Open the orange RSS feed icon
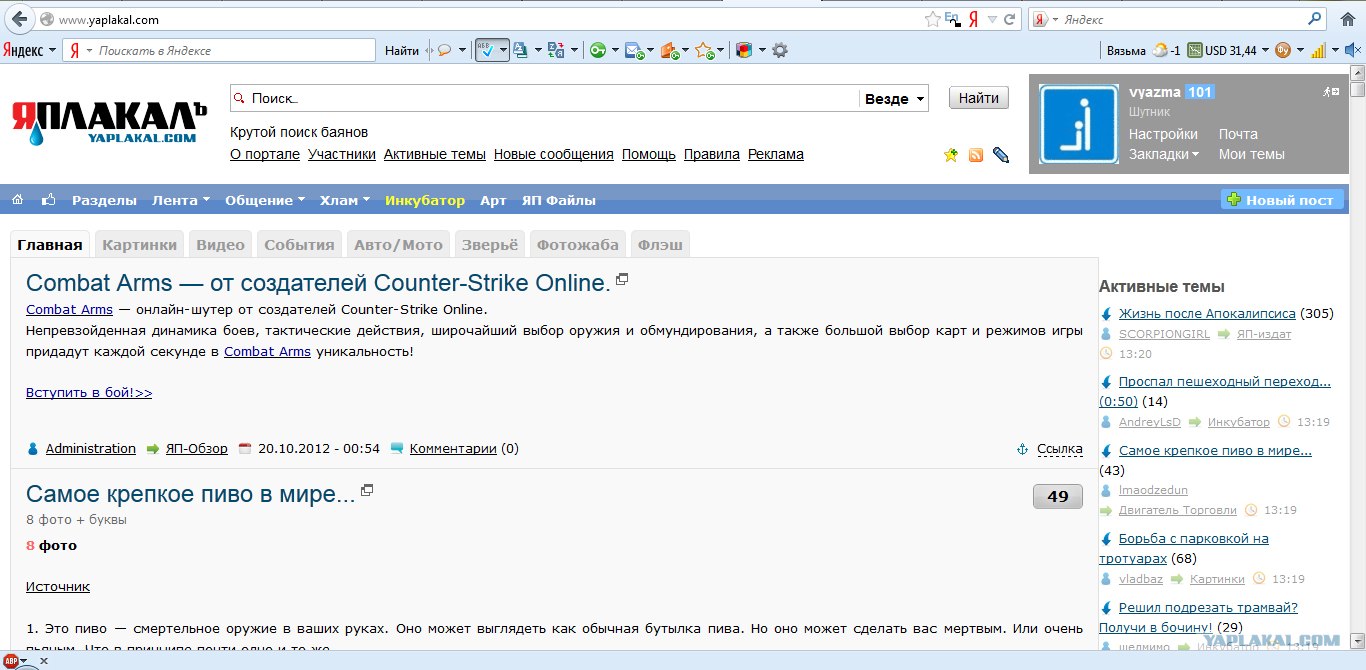 click(976, 155)
